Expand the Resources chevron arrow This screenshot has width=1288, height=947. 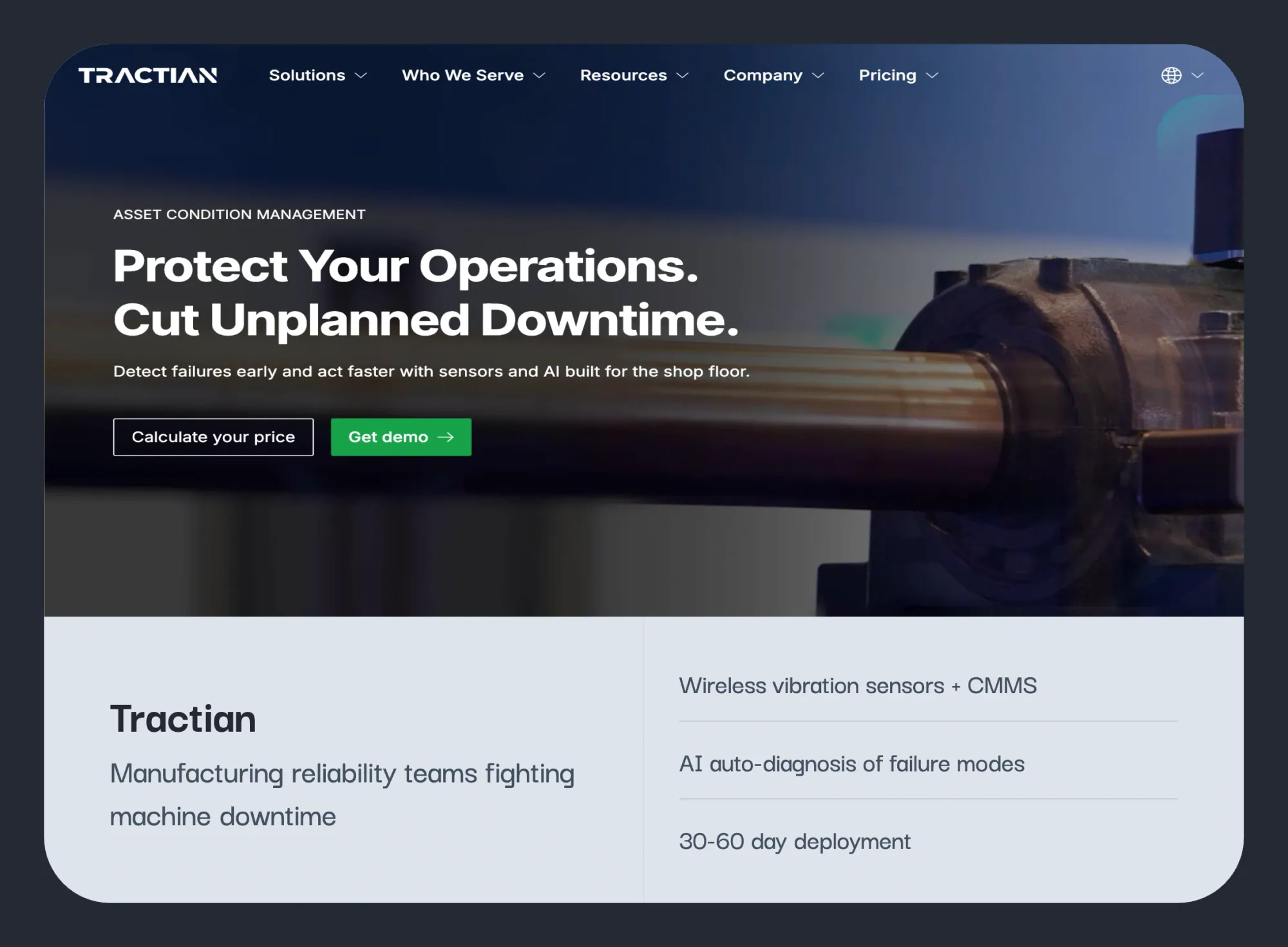(x=683, y=75)
